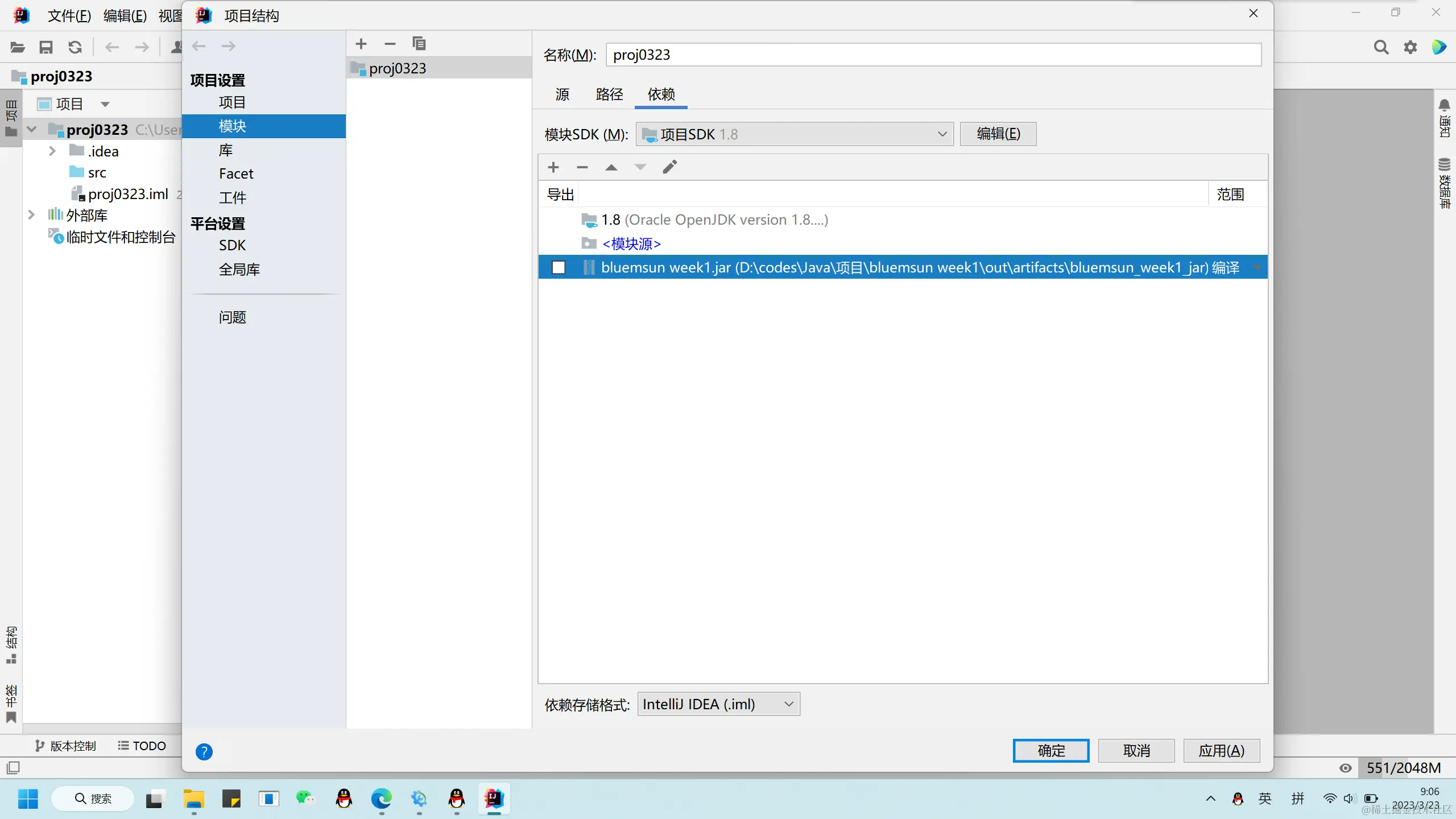Image resolution: width=1456 pixels, height=819 pixels.
Task: Click the add dependency plus icon
Action: [553, 167]
